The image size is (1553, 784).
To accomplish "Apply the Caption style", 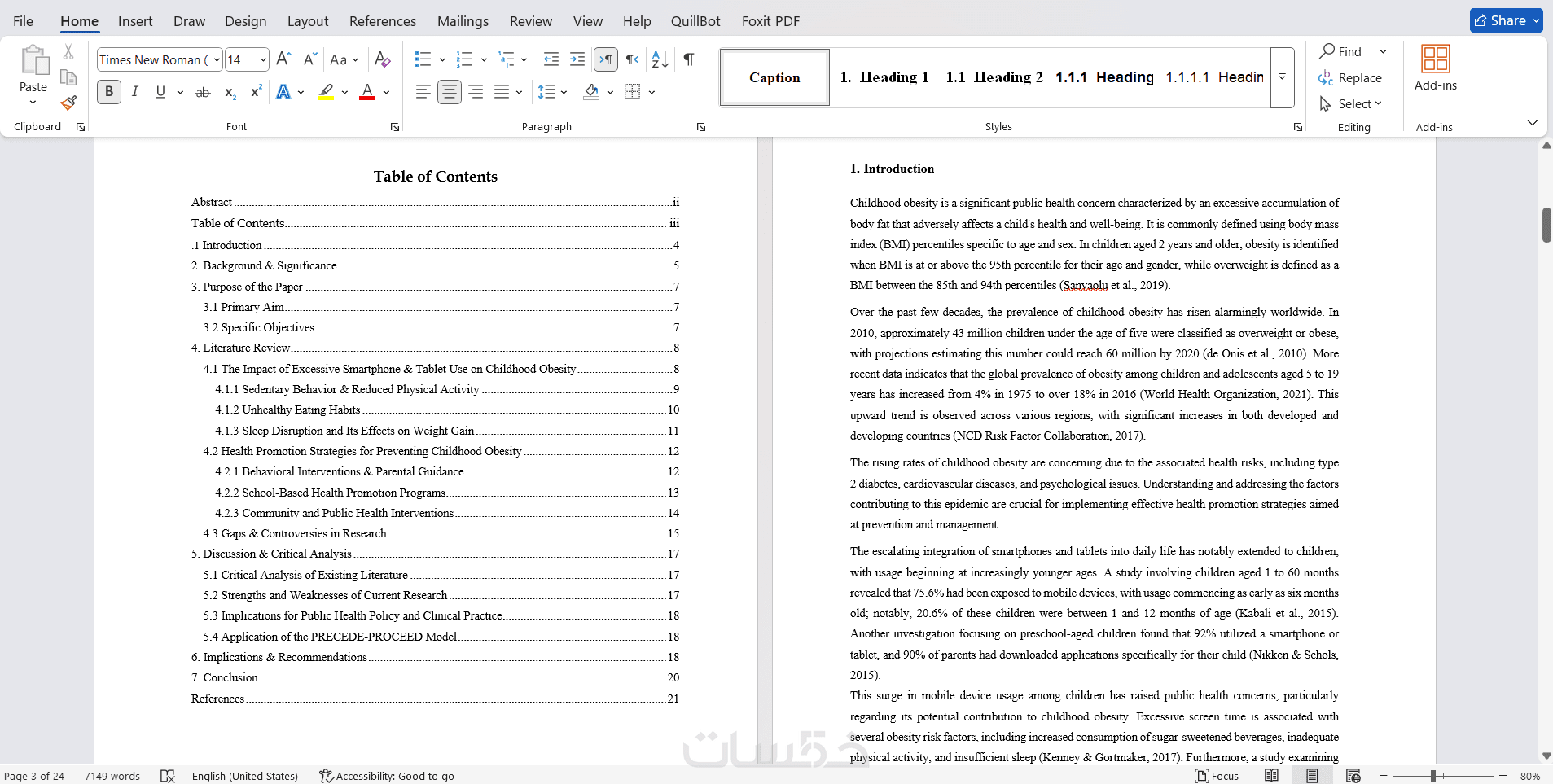I will (x=774, y=77).
